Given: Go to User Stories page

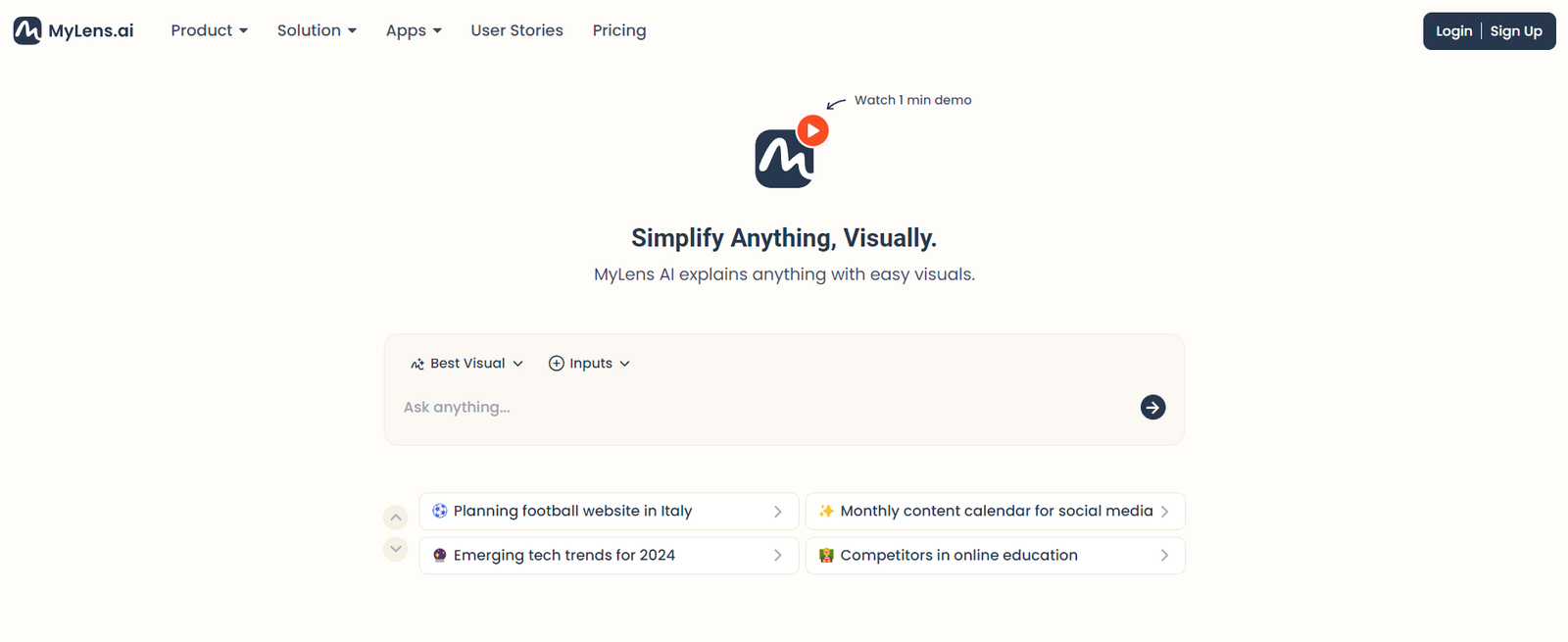Looking at the screenshot, I should [x=516, y=30].
